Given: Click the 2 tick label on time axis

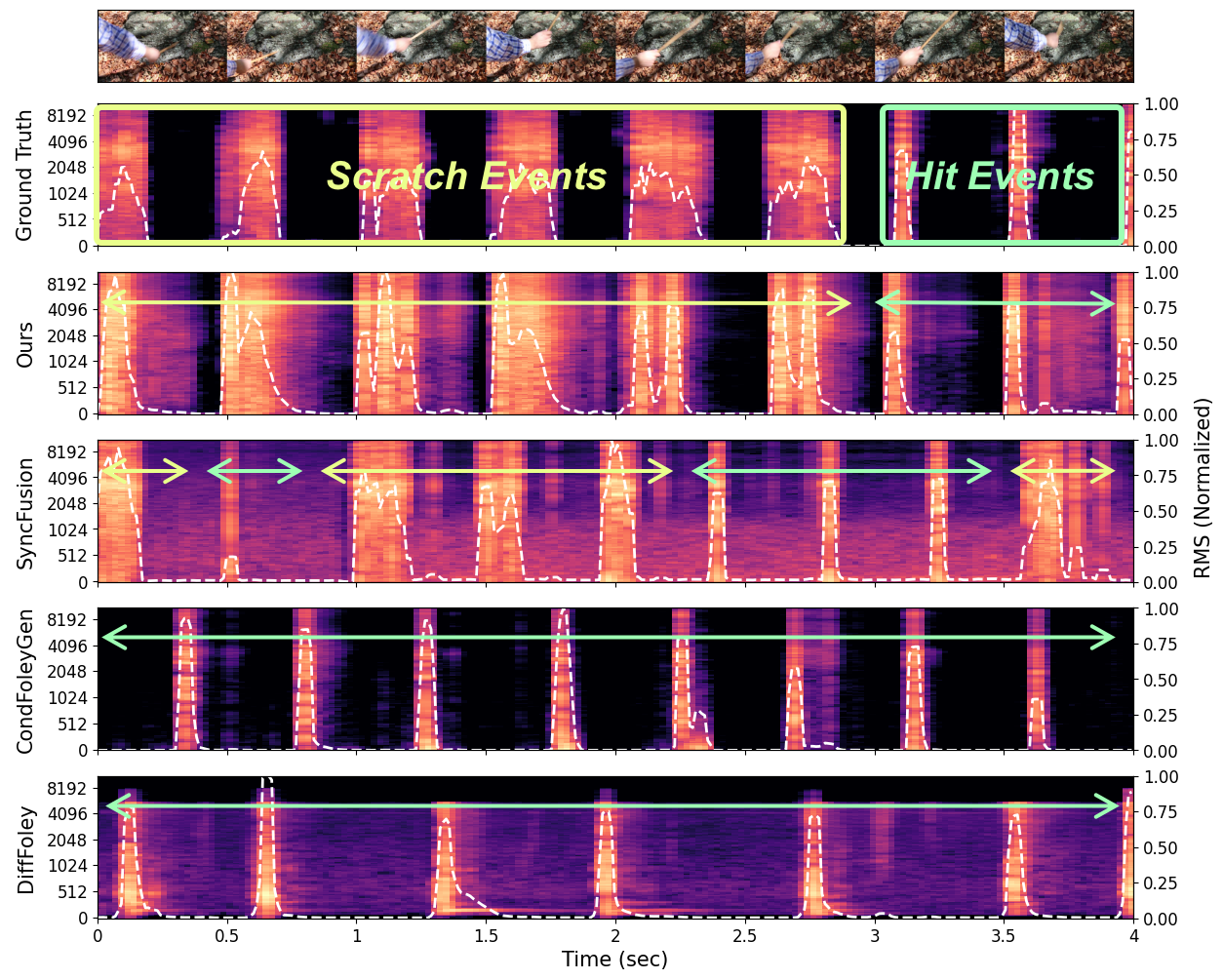Looking at the screenshot, I should point(615,936).
